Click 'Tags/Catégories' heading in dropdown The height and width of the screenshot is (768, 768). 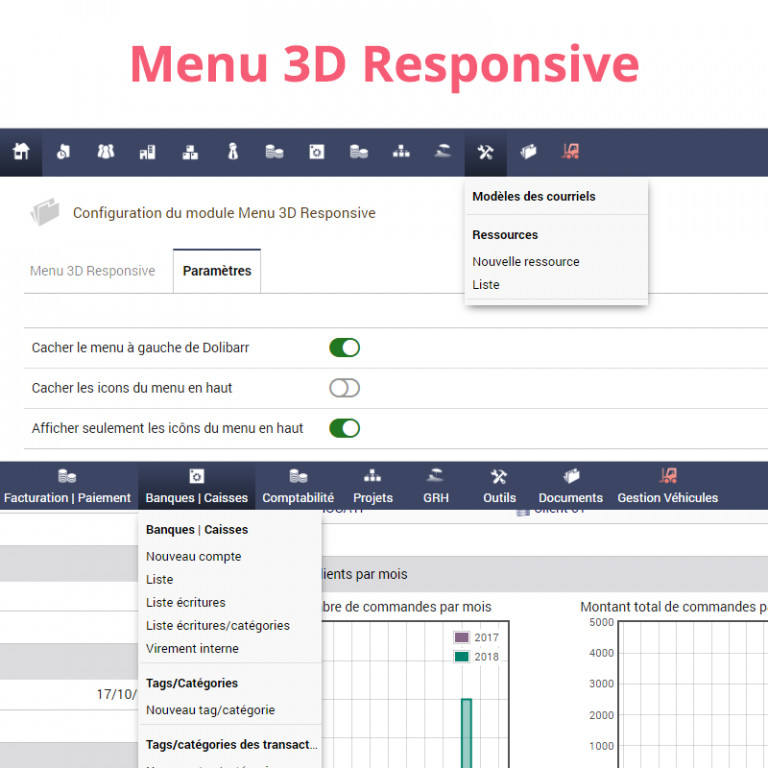coord(192,683)
